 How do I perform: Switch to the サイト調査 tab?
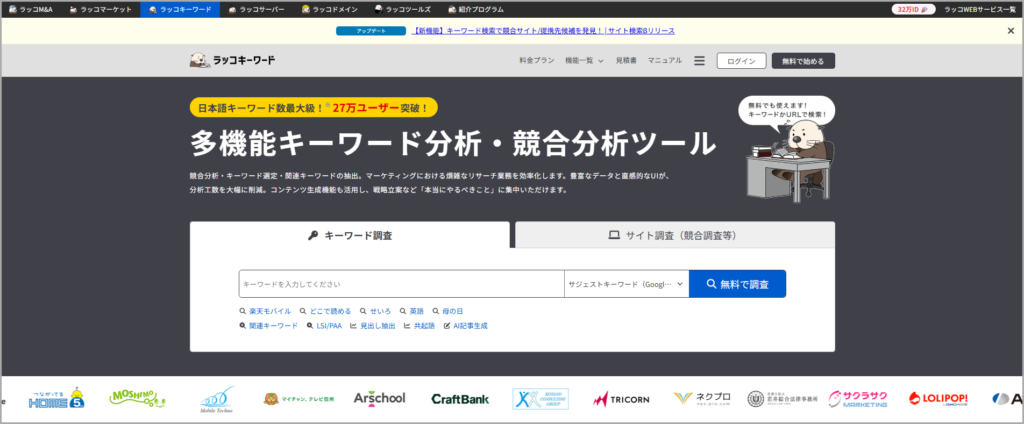[674, 236]
